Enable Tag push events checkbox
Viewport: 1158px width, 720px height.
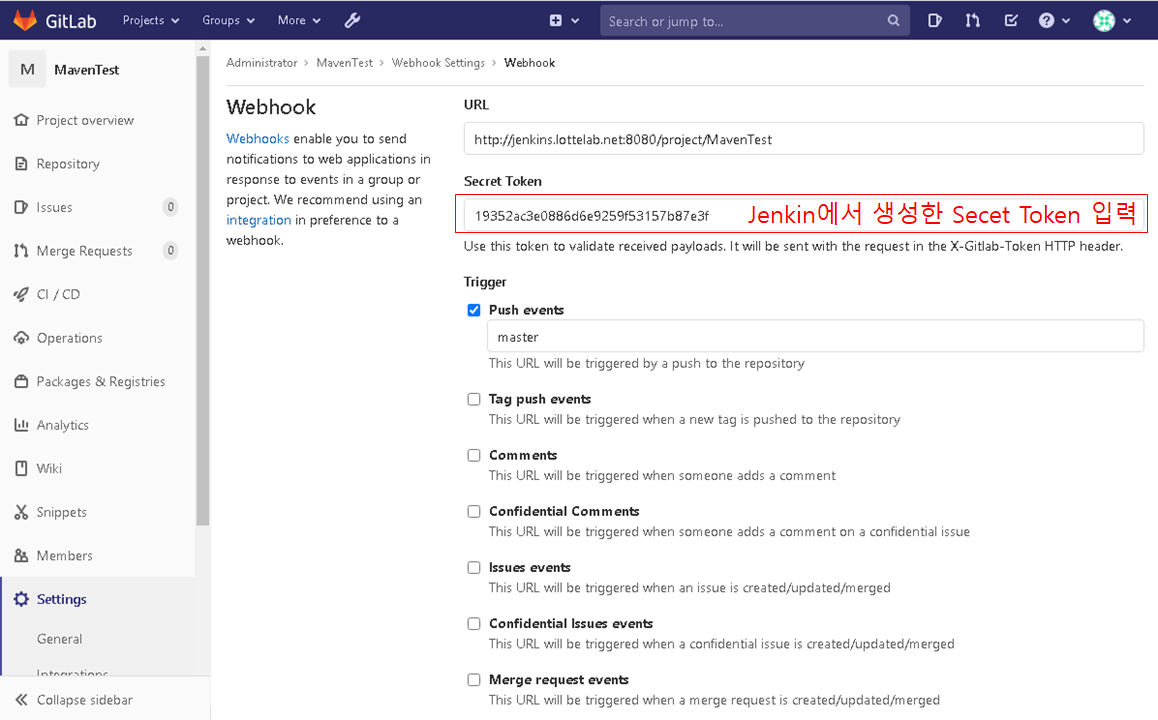pos(474,400)
